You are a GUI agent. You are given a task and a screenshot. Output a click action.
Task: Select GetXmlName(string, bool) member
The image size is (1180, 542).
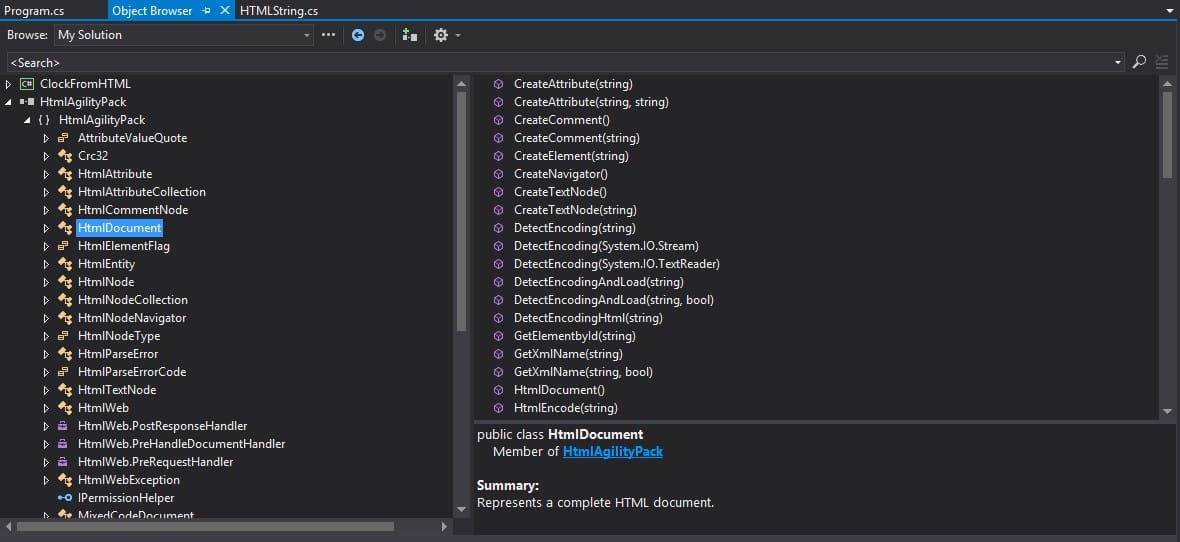click(x=583, y=372)
